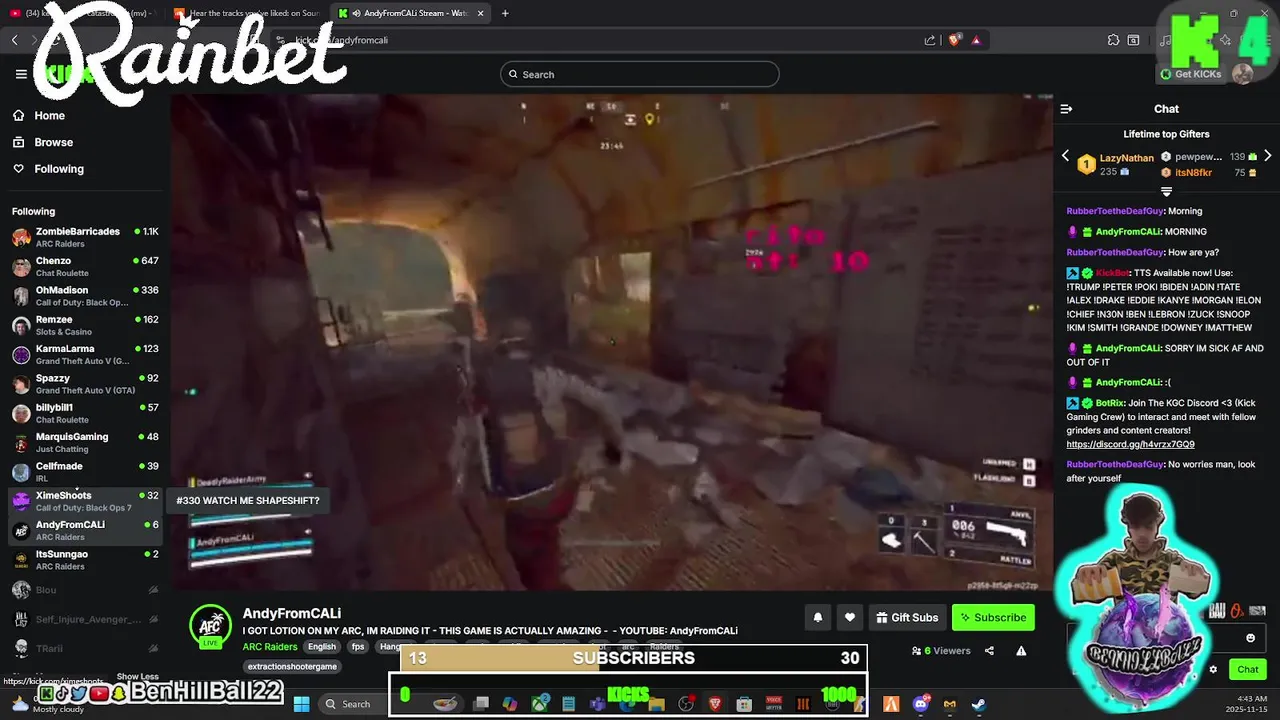Open chat settings gear icon
The width and height of the screenshot is (1280, 720).
[1213, 670]
